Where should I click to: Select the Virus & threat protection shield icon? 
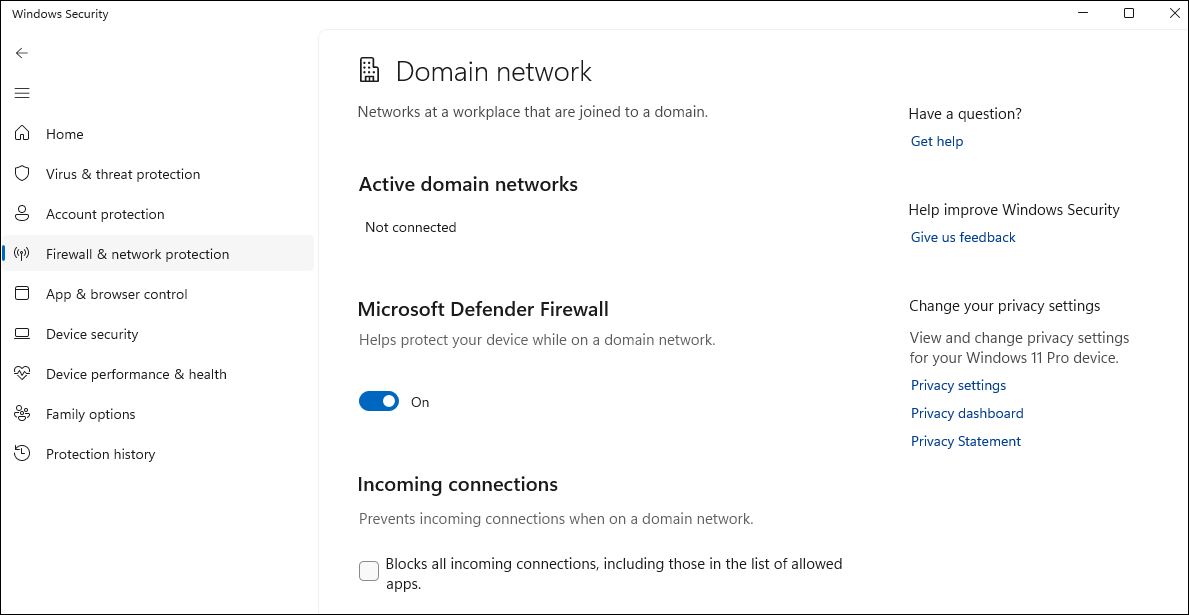point(22,173)
